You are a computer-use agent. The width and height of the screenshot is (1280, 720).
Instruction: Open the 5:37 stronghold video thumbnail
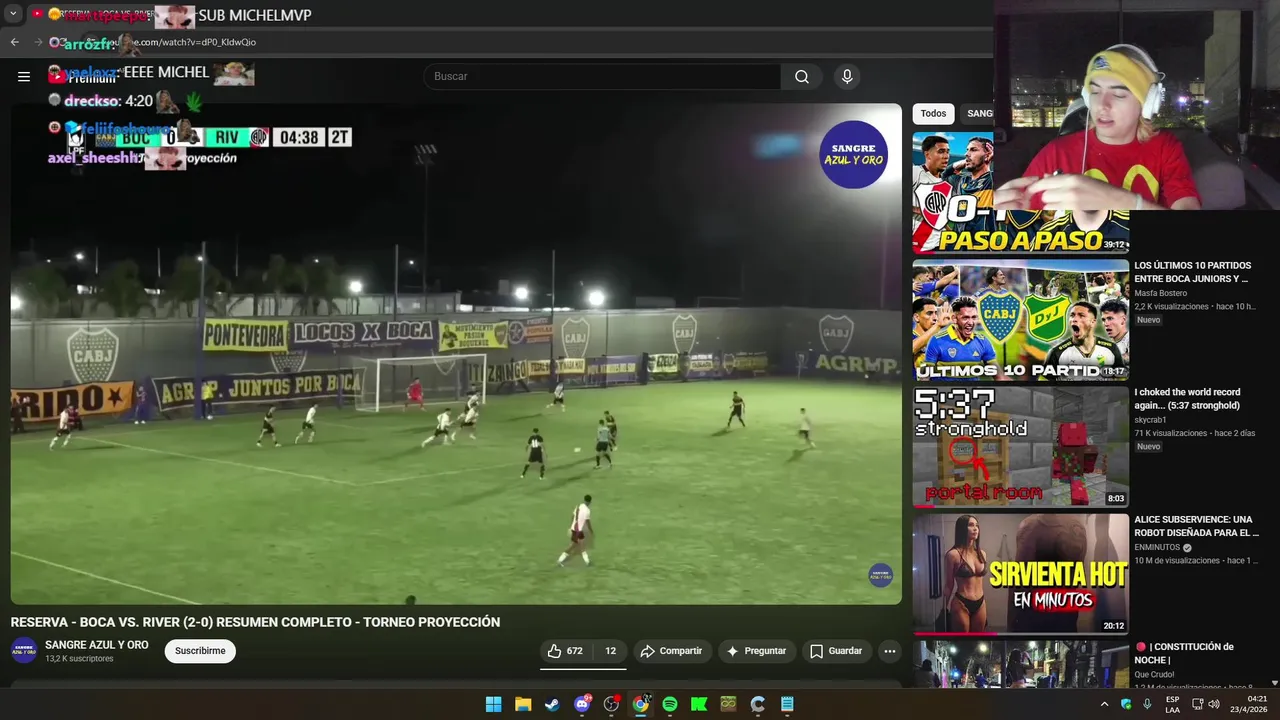click(x=1020, y=447)
